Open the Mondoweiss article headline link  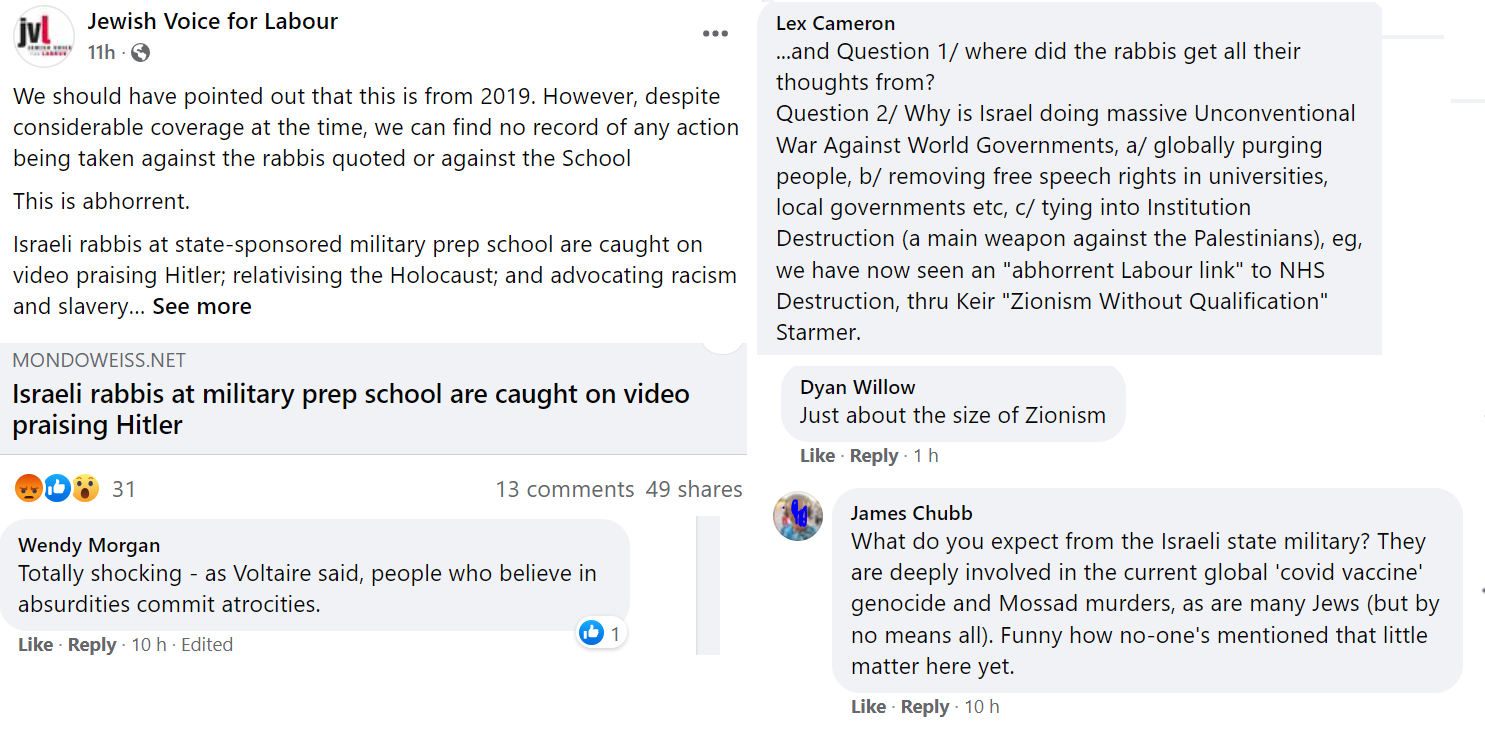tap(350, 409)
